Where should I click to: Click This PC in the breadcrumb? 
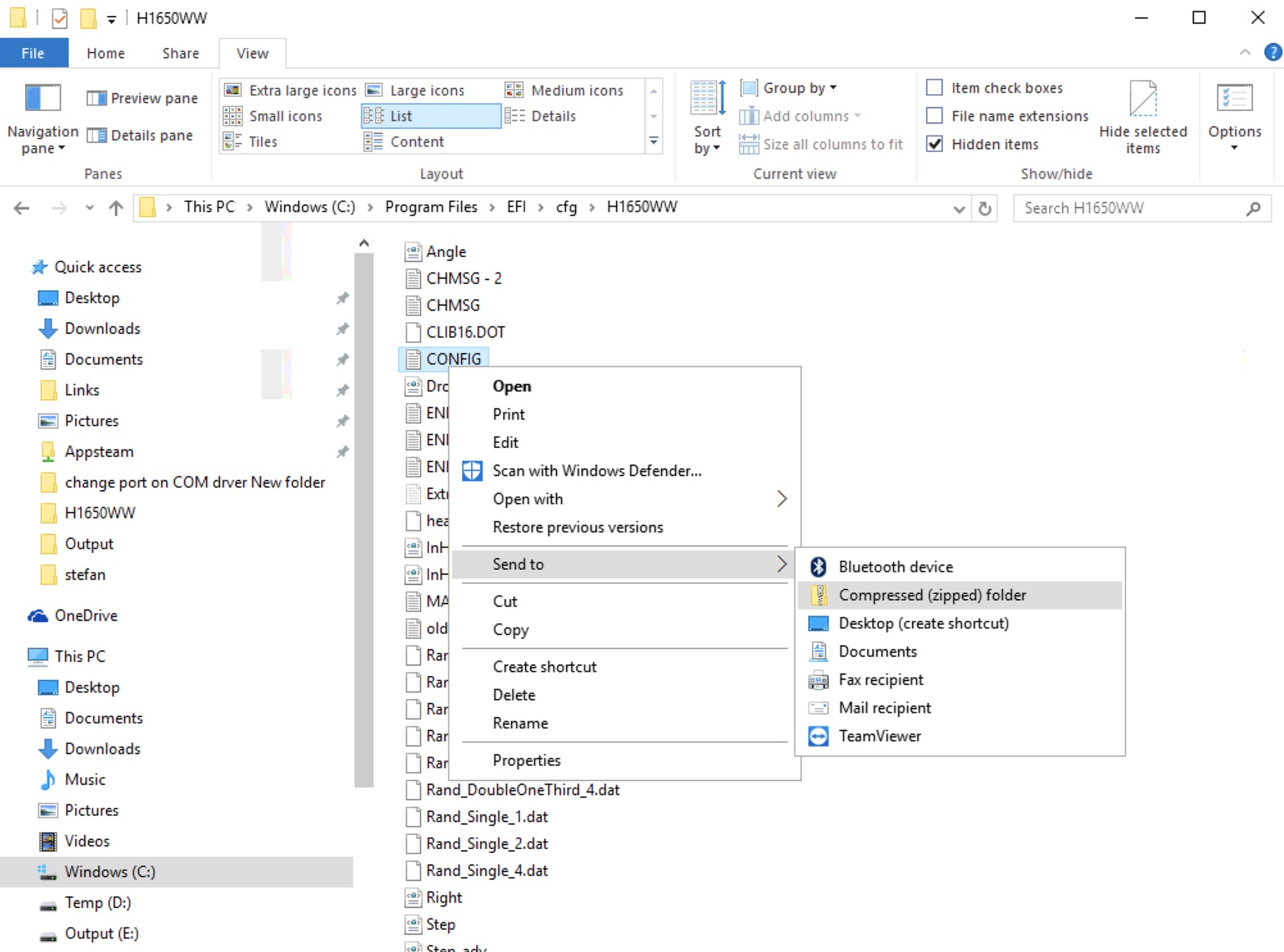[x=209, y=207]
